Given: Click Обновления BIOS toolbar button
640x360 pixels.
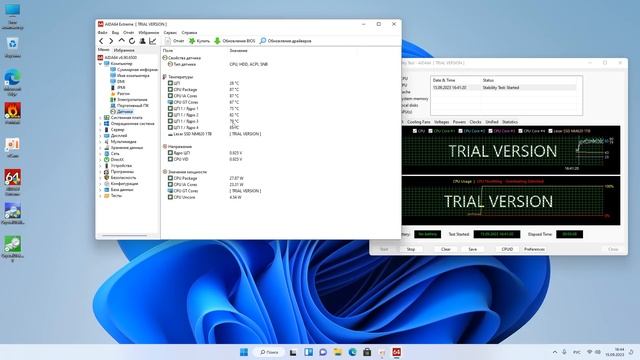Looking at the screenshot, I should 235,41.
